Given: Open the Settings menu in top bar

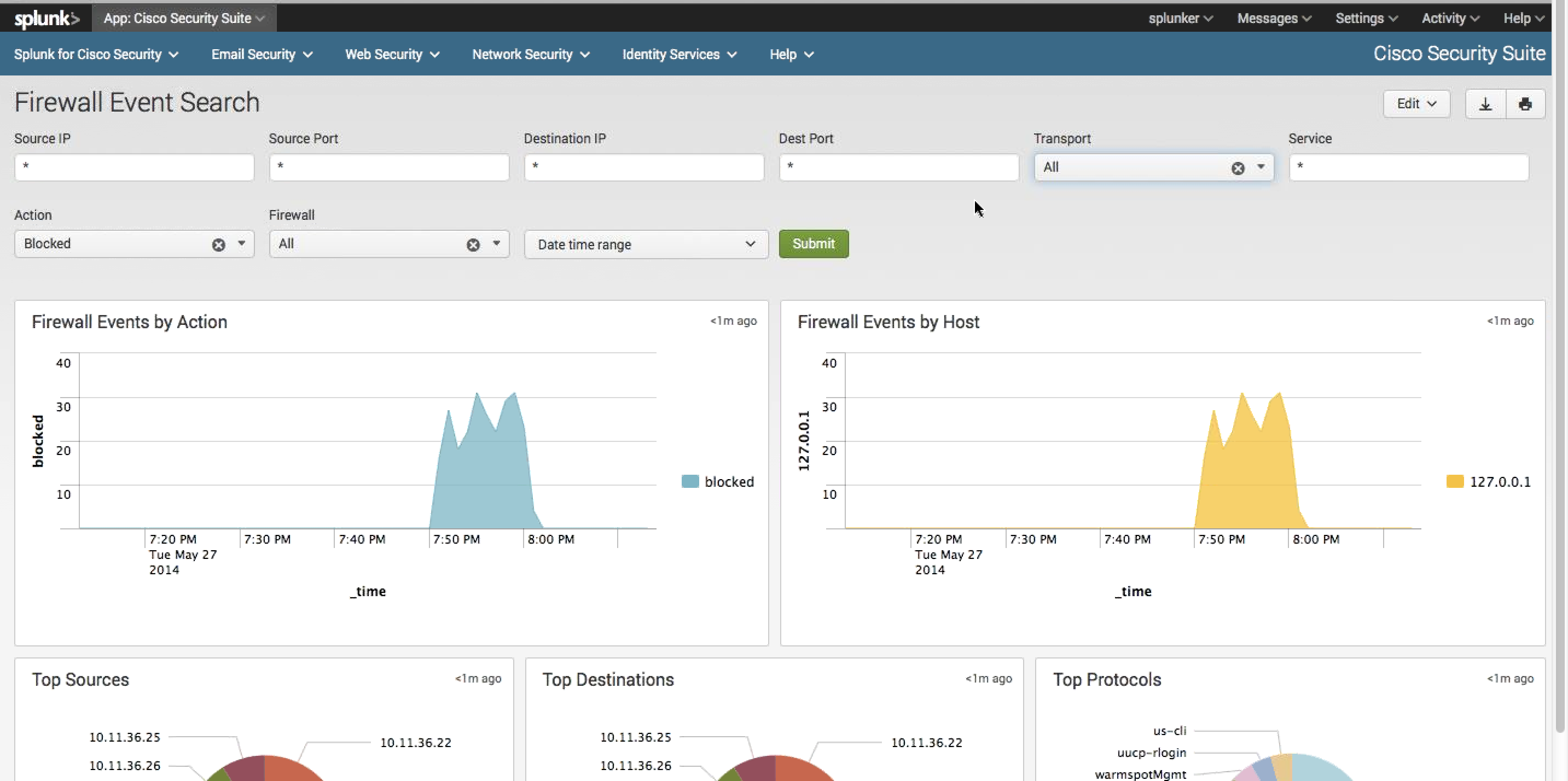Looking at the screenshot, I should tap(1366, 18).
